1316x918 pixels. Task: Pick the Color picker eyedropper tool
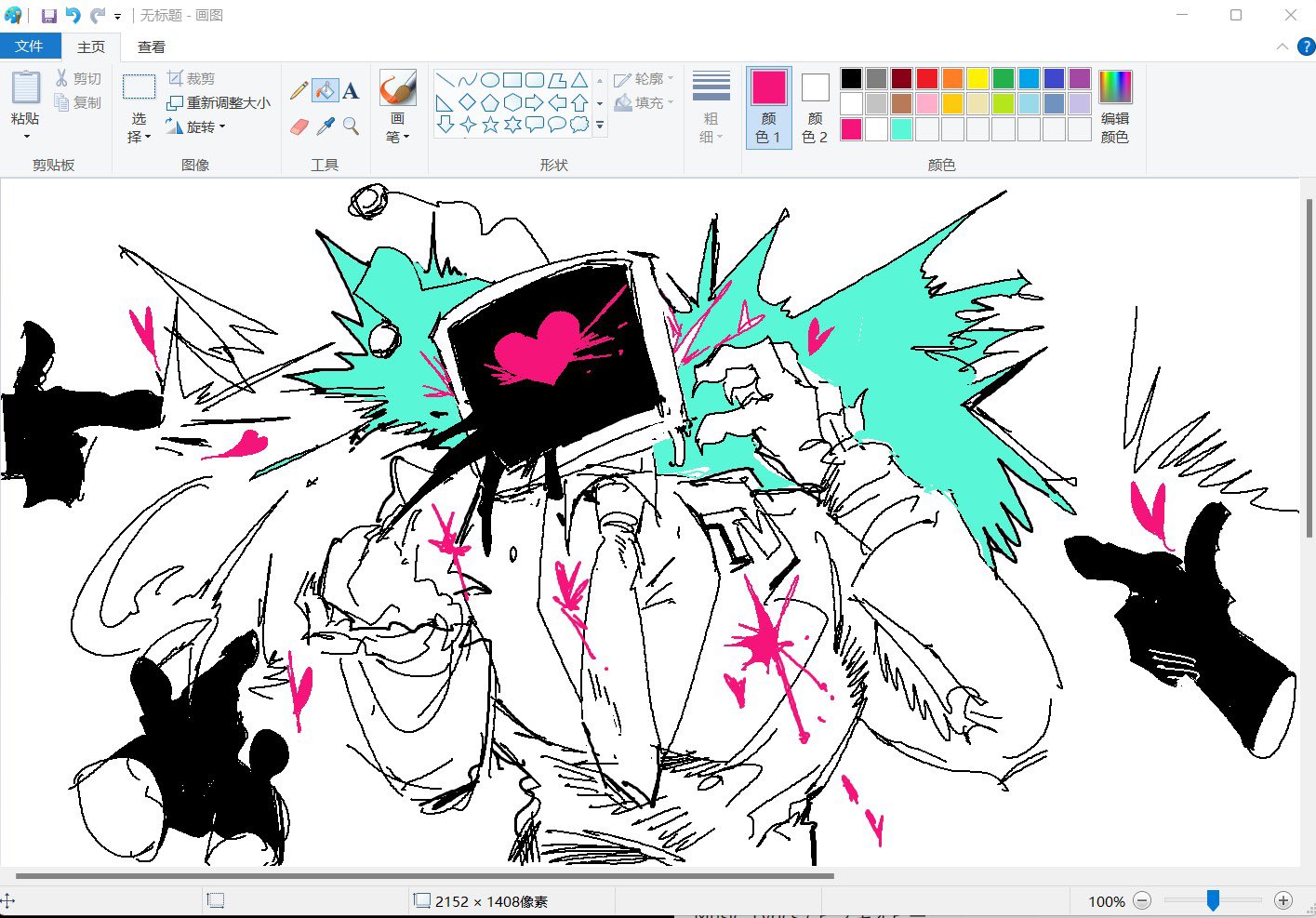325,126
